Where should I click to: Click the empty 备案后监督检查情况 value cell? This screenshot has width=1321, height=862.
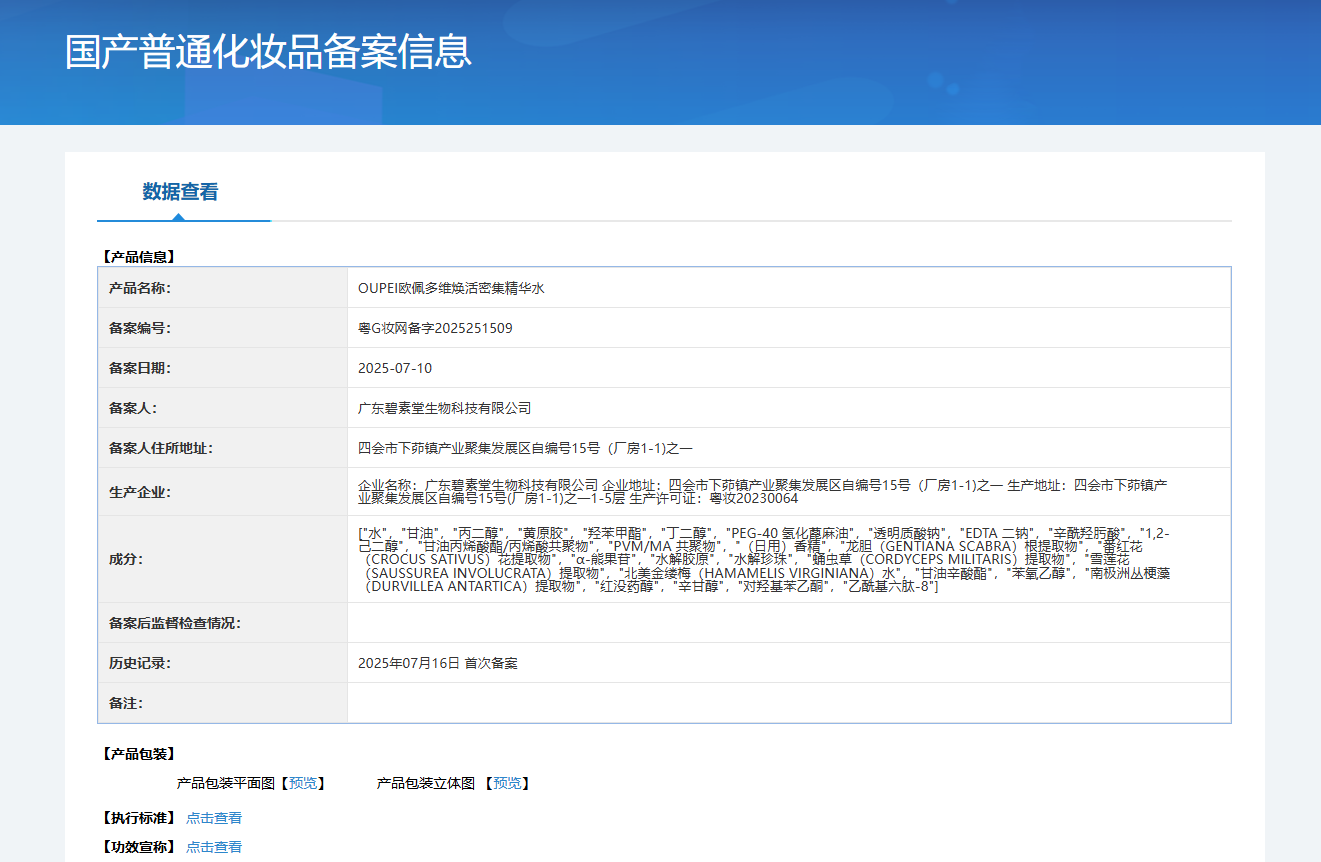click(788, 623)
